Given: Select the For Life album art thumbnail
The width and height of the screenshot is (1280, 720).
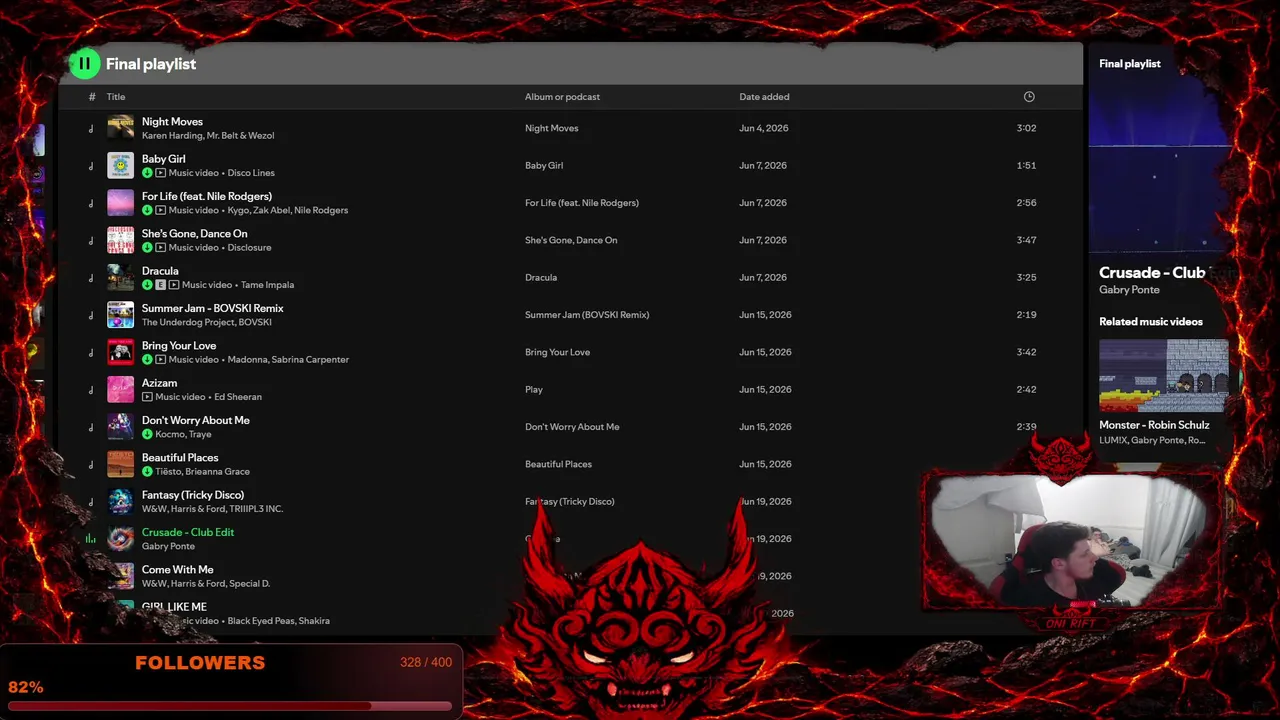Looking at the screenshot, I should (x=120, y=203).
